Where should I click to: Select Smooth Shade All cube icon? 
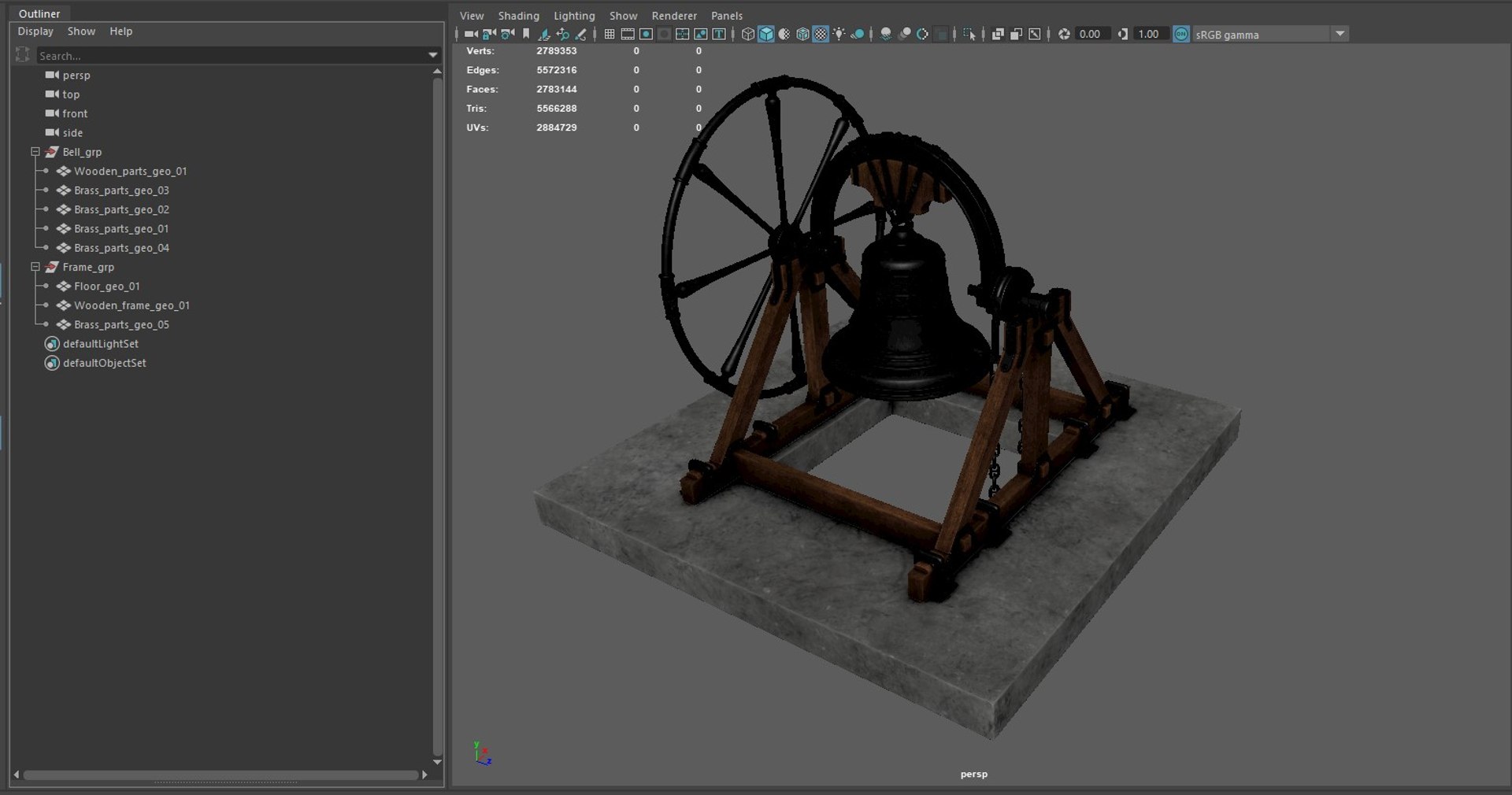point(765,34)
